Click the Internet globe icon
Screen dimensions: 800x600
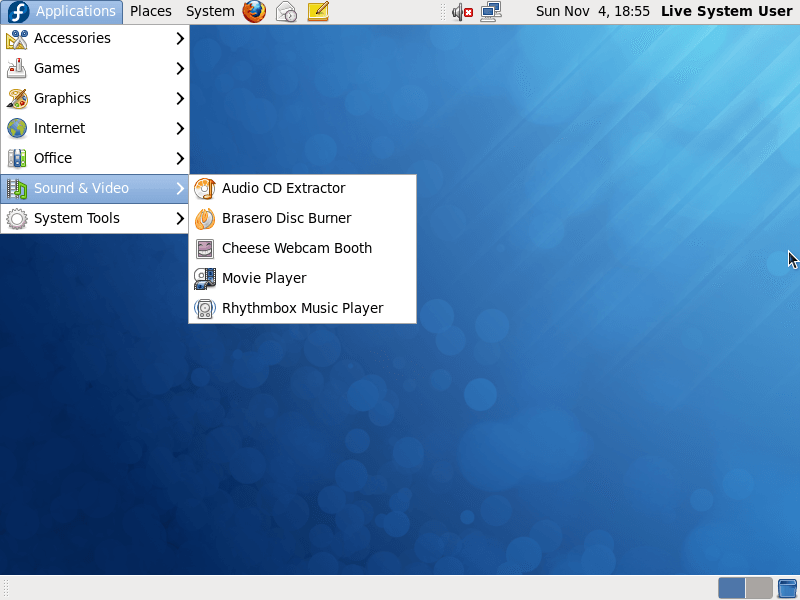(17, 129)
